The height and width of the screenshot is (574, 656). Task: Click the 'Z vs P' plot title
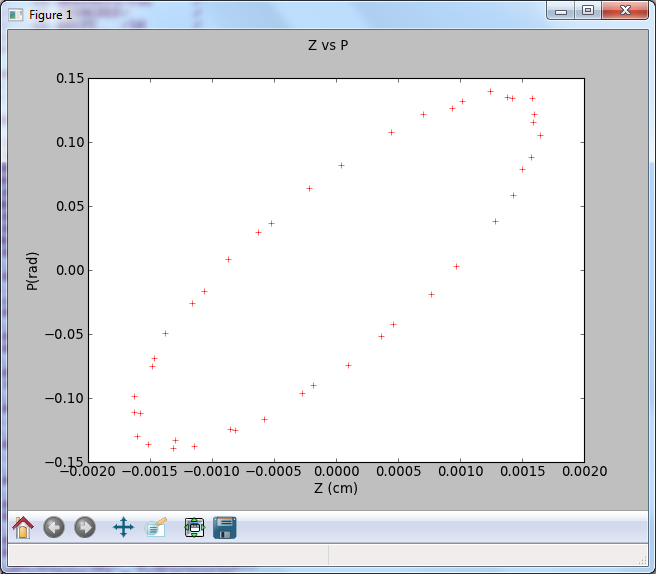click(330, 46)
